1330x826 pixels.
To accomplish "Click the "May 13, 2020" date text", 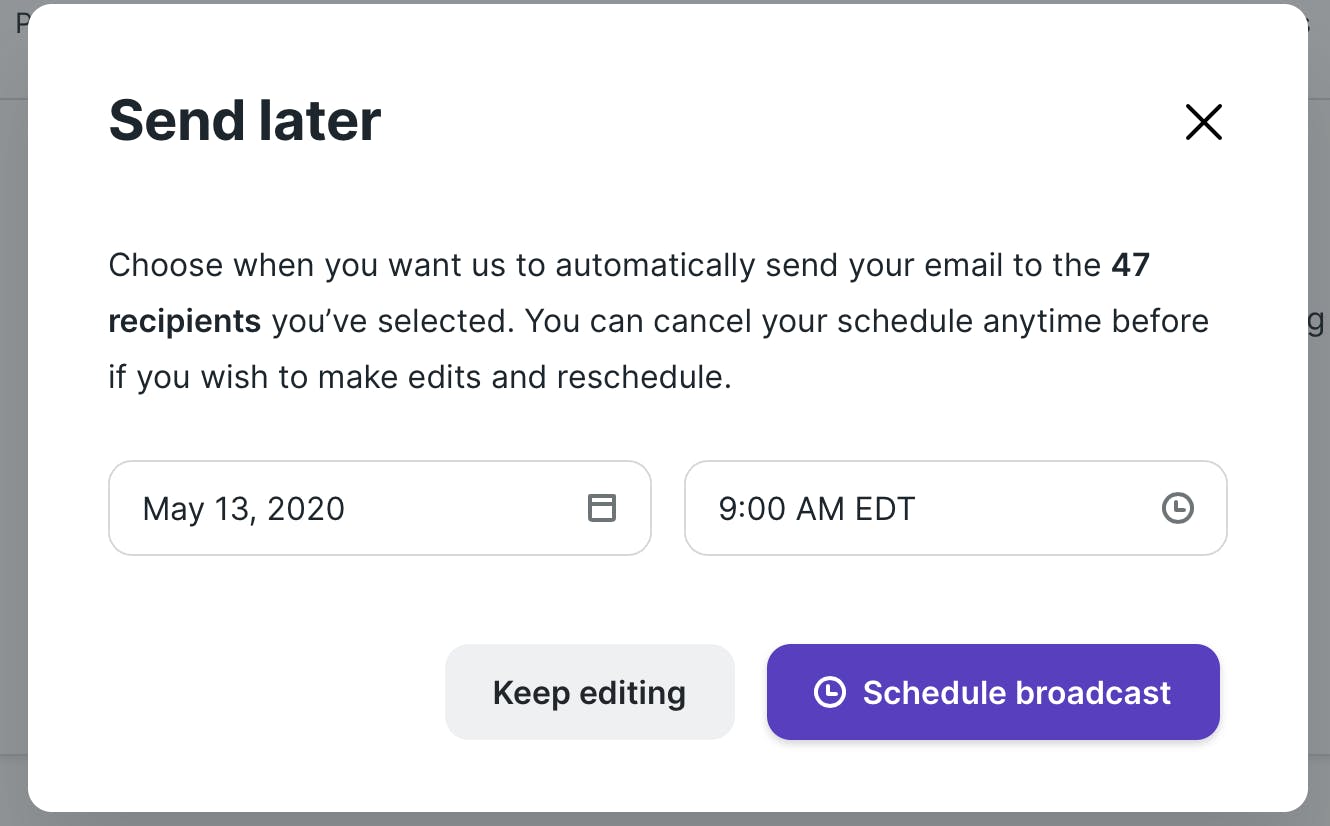I will 244,509.
